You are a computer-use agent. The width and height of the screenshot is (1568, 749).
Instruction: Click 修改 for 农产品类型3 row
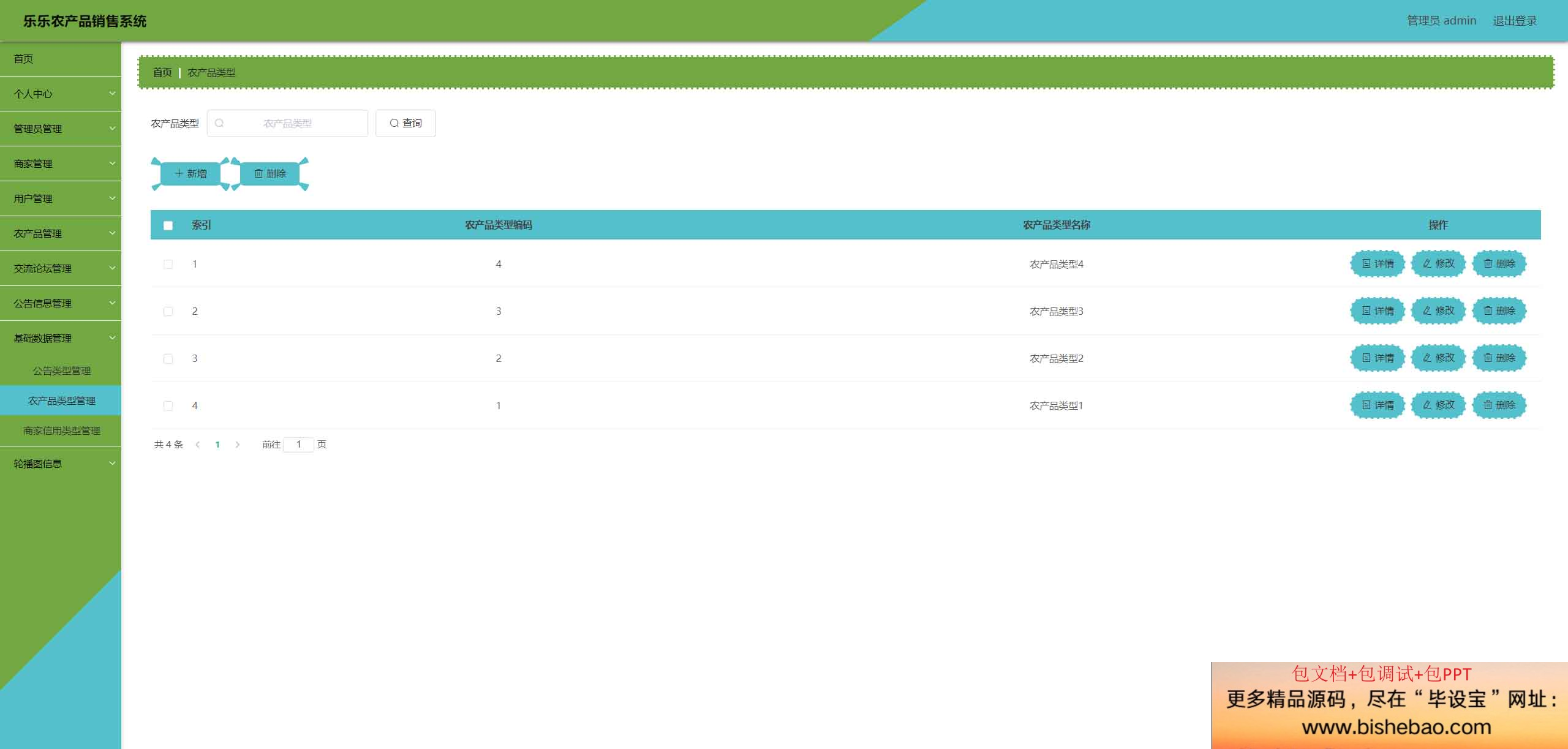tap(1438, 311)
